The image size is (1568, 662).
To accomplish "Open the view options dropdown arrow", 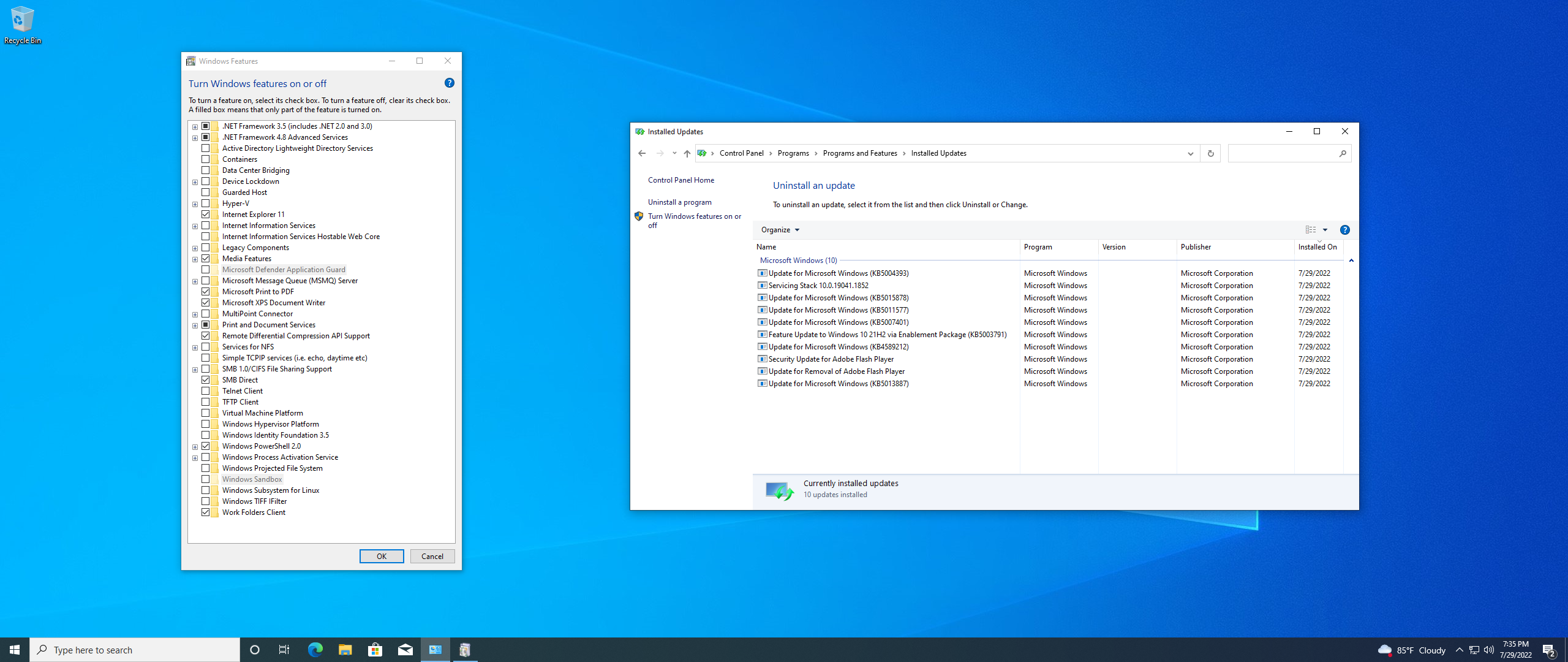I will tap(1325, 230).
